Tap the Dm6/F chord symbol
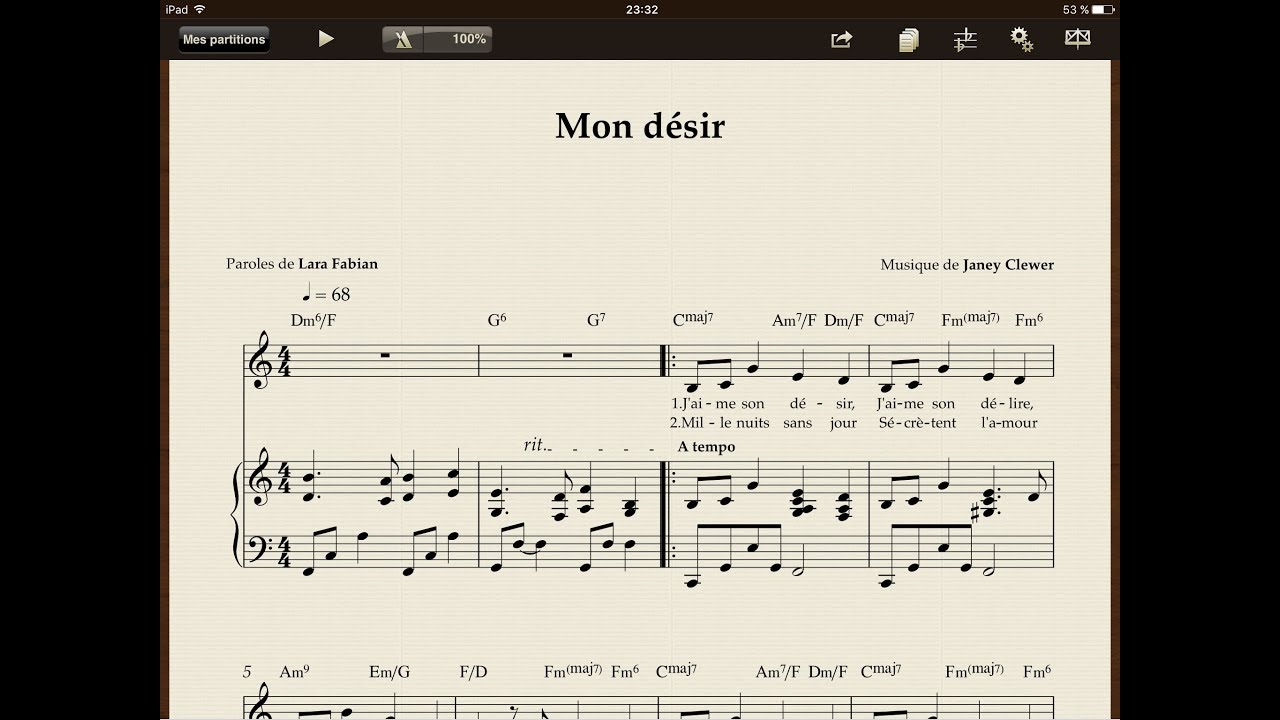The width and height of the screenshot is (1280, 720). [312, 320]
